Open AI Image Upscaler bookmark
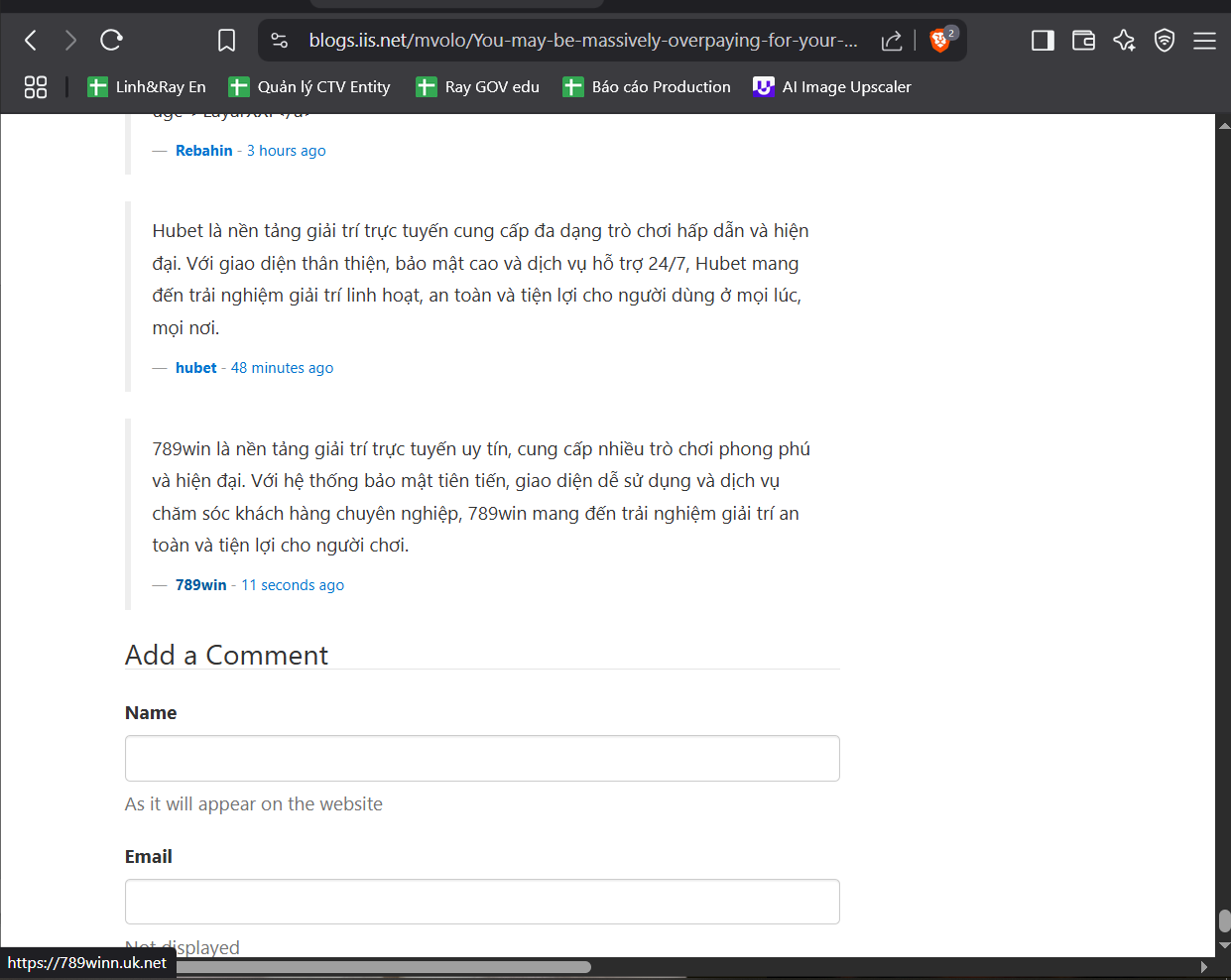 pos(832,87)
